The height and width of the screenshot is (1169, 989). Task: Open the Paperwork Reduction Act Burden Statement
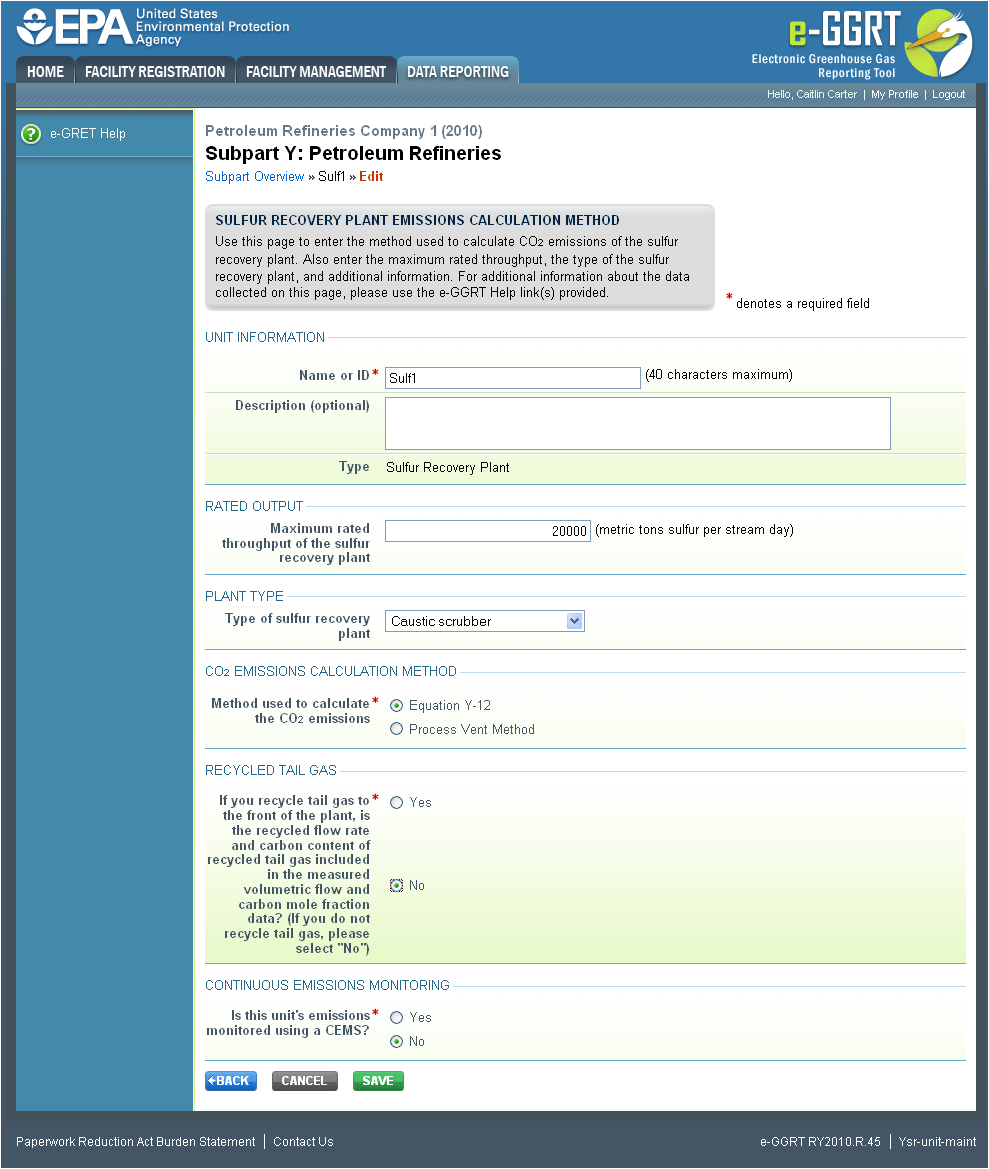(x=136, y=1141)
